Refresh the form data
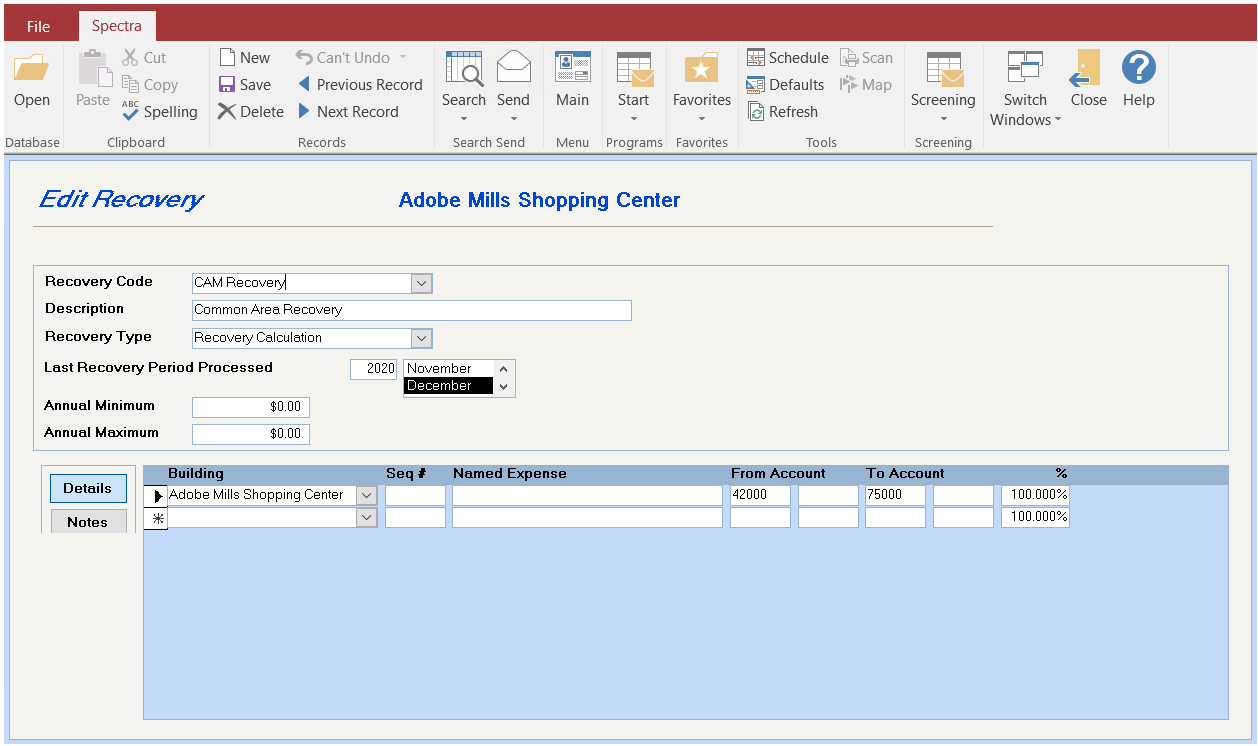Screen dimensions: 1258x746 pyautogui.click(x=782, y=112)
